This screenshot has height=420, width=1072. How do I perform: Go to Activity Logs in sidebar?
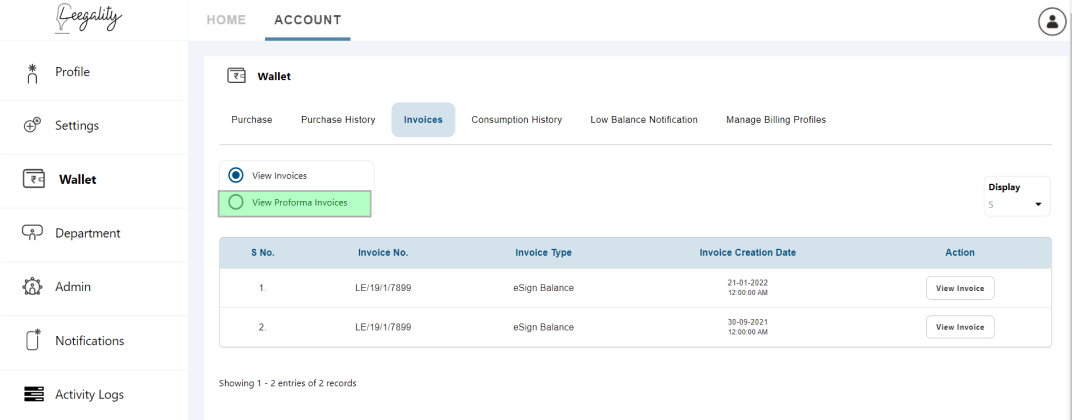coord(90,395)
